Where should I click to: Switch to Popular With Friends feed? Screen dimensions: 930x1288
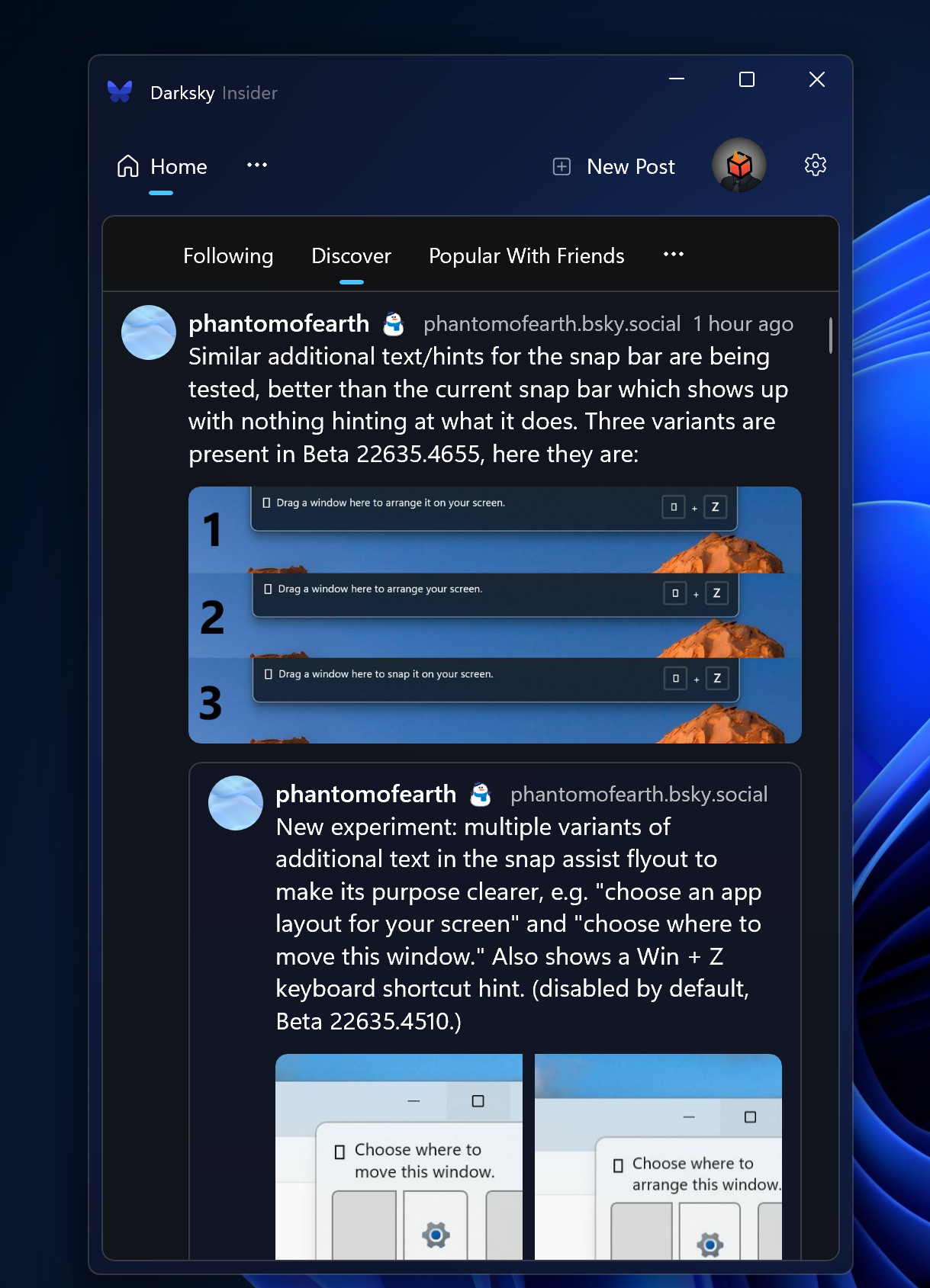point(526,256)
